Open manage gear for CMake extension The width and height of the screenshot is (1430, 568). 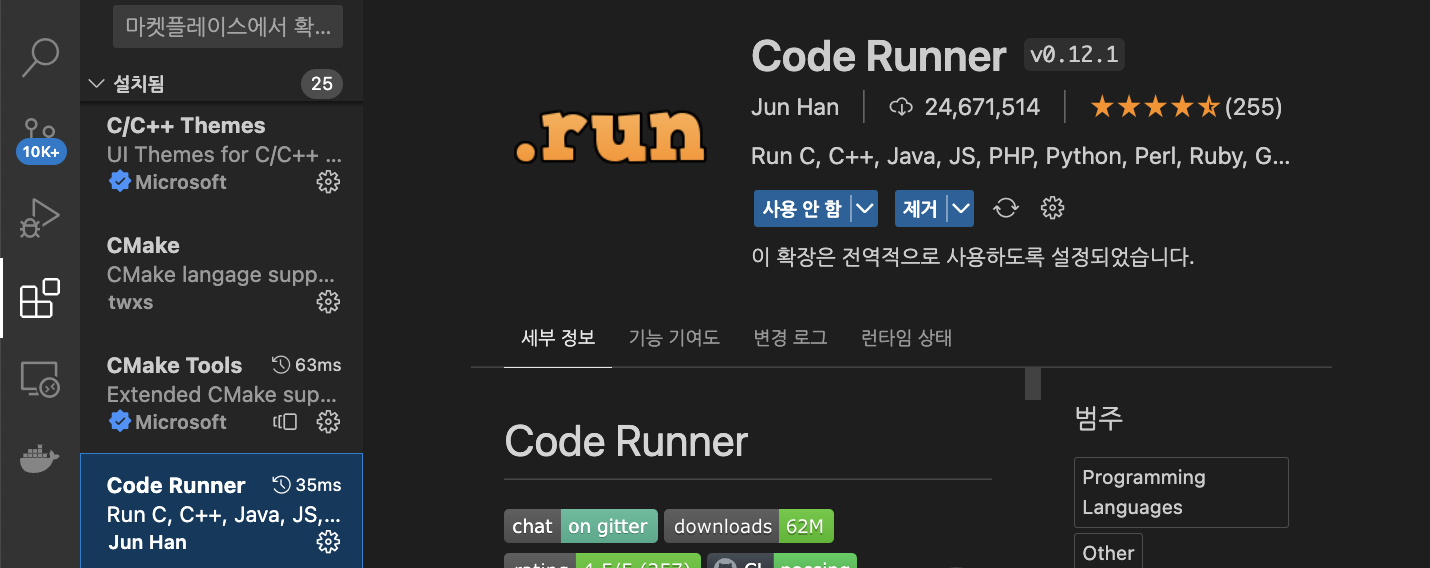click(x=328, y=302)
